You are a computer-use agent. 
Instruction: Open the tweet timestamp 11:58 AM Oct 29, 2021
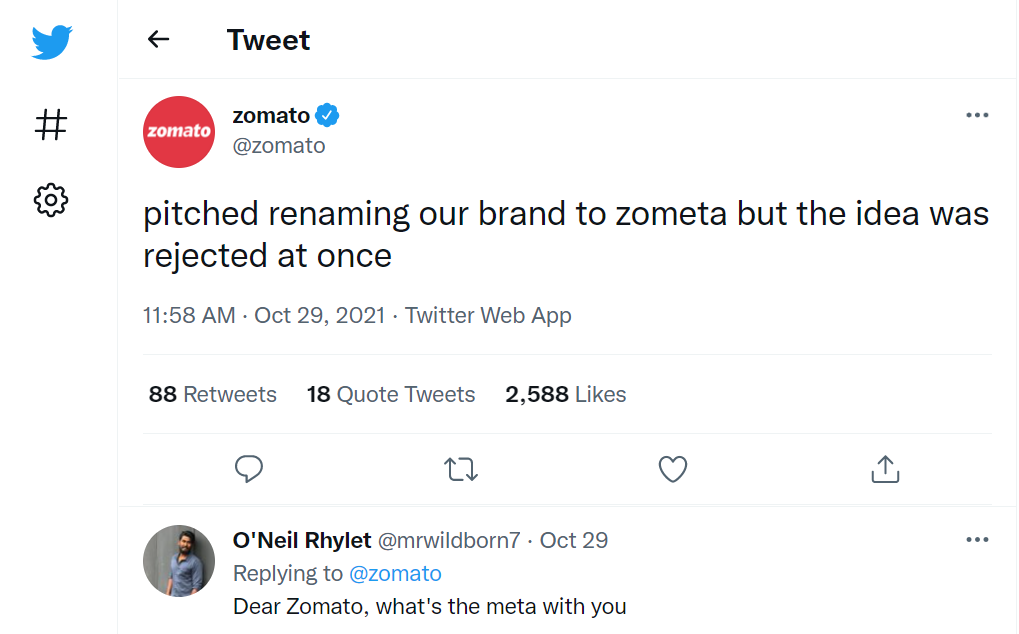pyautogui.click(x=263, y=315)
